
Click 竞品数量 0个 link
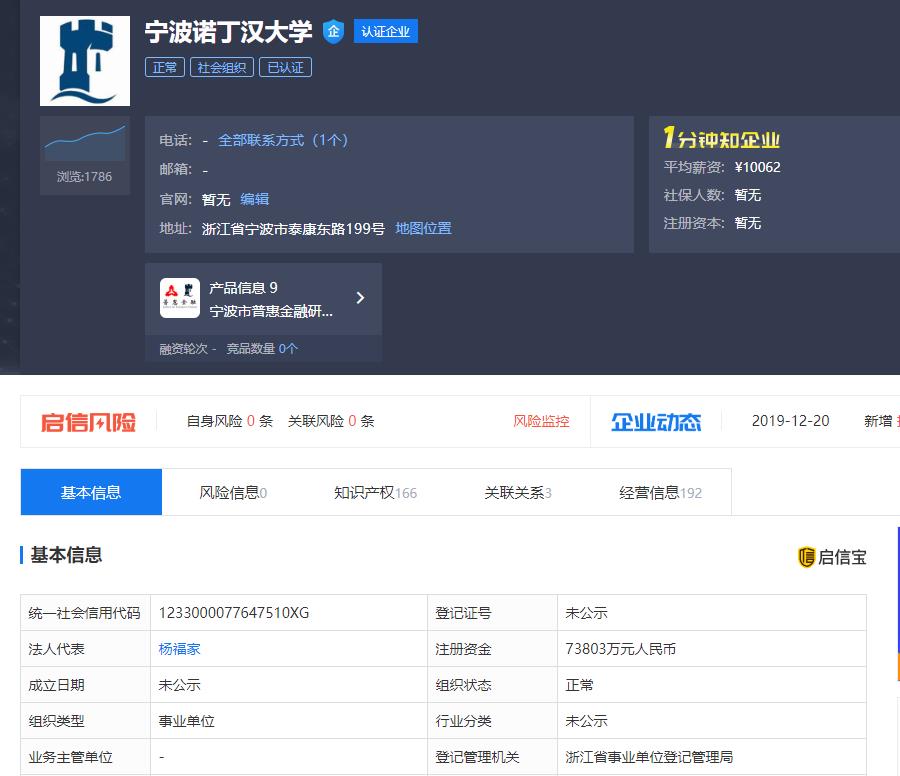coord(262,348)
